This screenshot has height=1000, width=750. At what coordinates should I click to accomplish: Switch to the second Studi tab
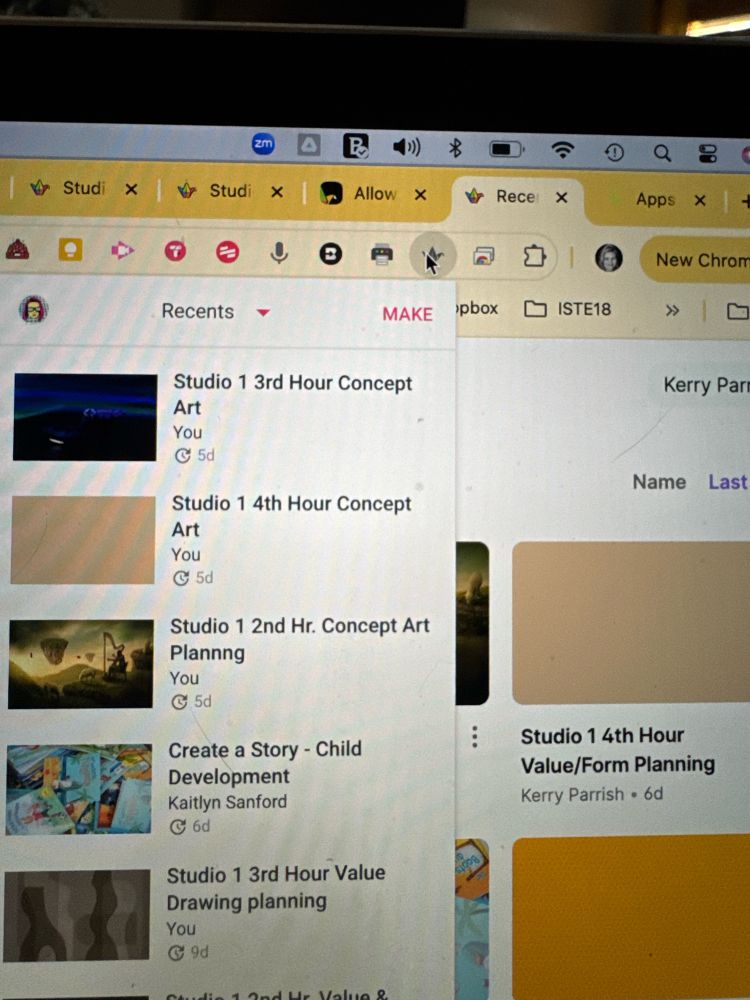pos(230,190)
